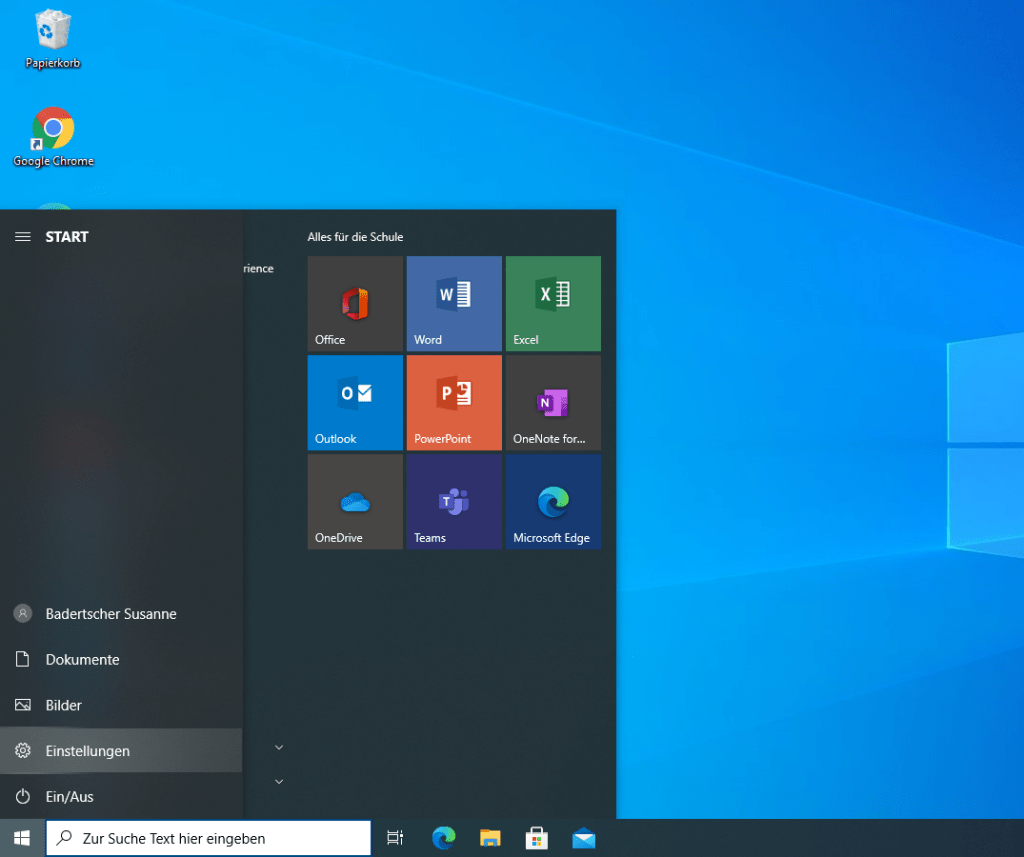Launch PowerPoint from the Start tiles

[454, 402]
